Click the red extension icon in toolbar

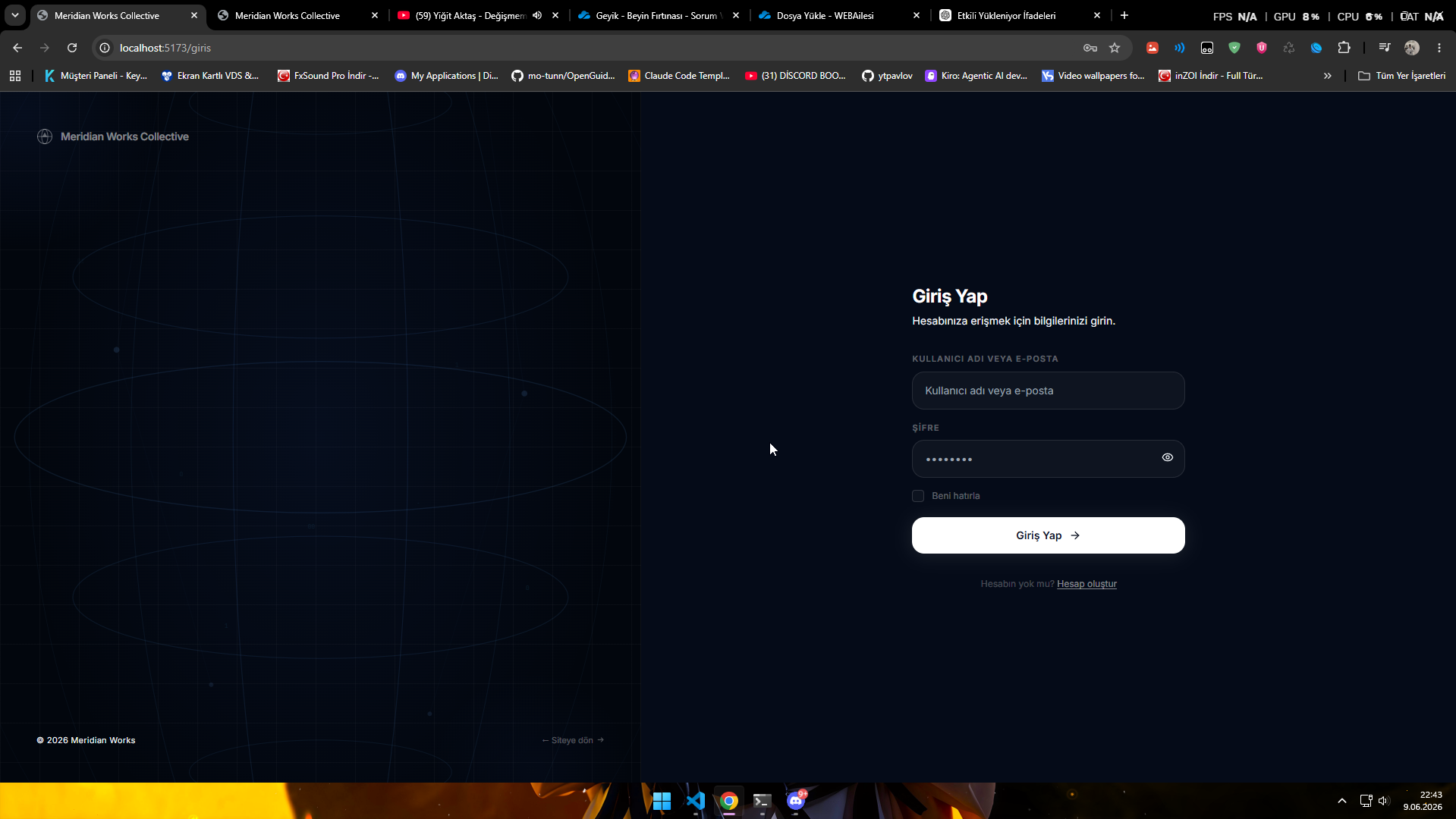tap(1153, 48)
